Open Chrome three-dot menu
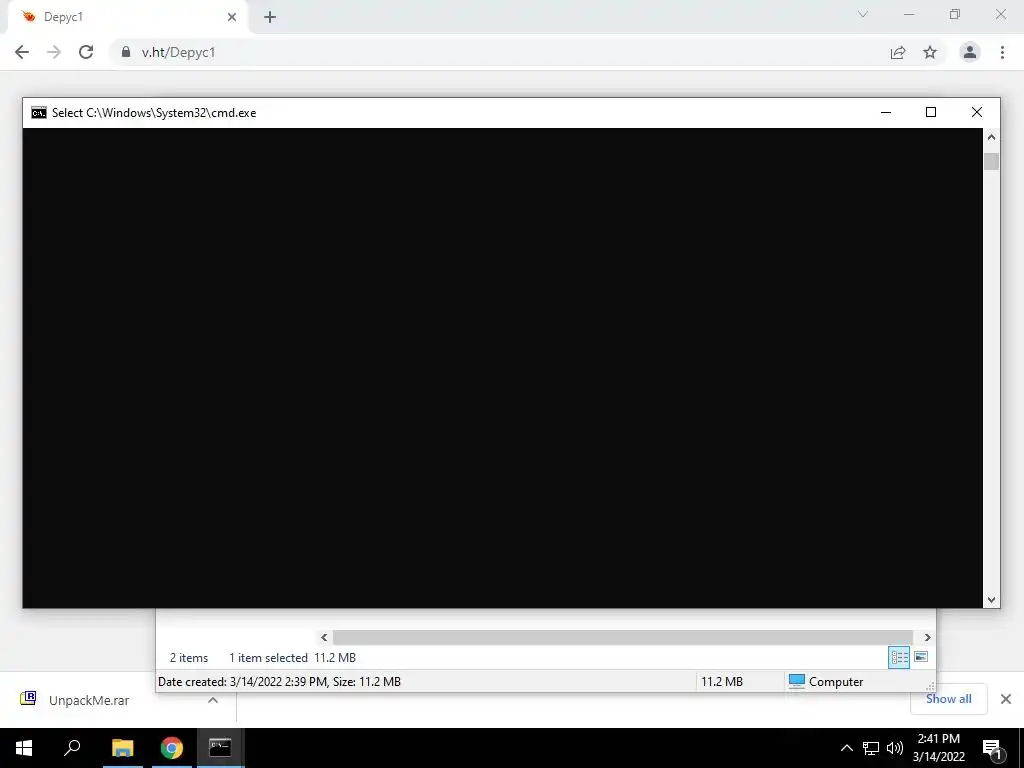1024x768 pixels. click(1002, 52)
